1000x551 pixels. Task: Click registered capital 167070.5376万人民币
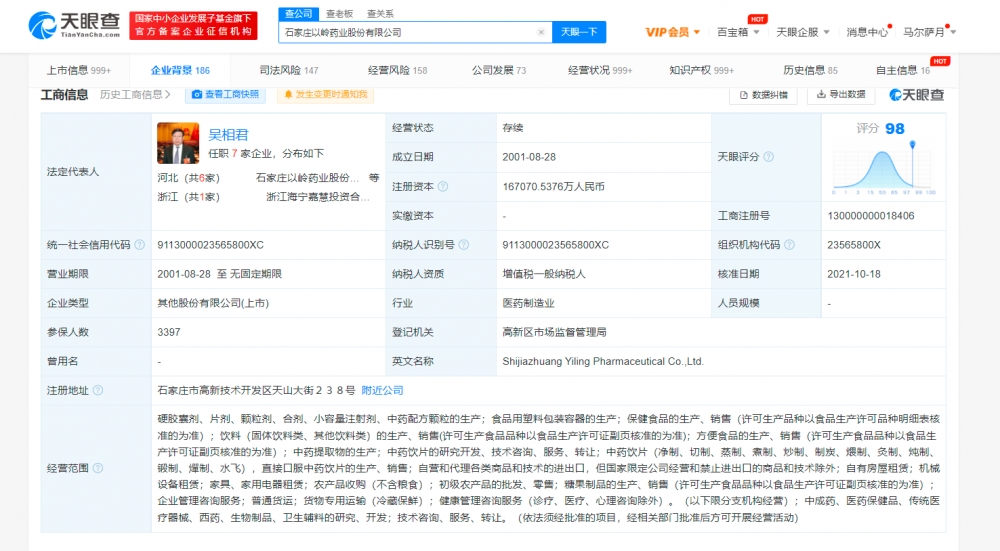554,187
